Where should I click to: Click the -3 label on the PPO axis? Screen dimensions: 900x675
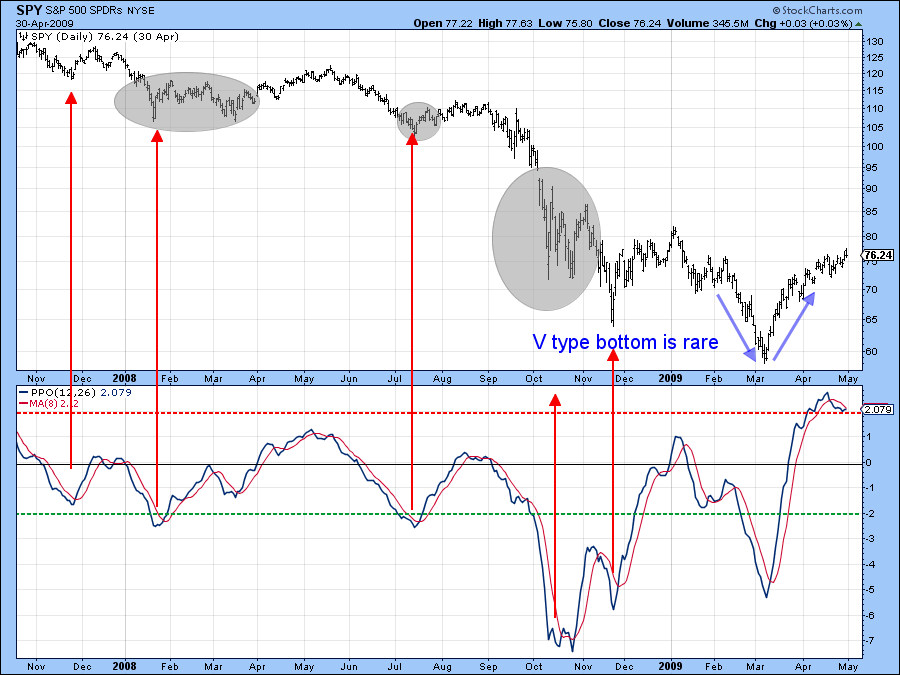click(x=870, y=538)
